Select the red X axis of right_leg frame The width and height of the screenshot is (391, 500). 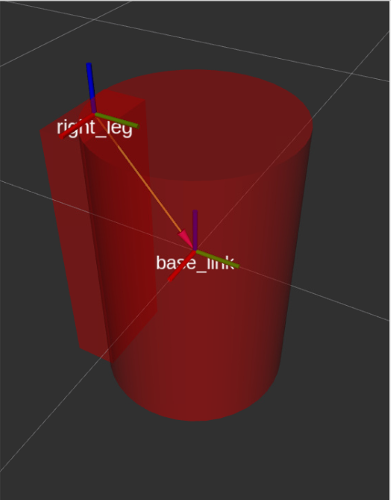77,126
